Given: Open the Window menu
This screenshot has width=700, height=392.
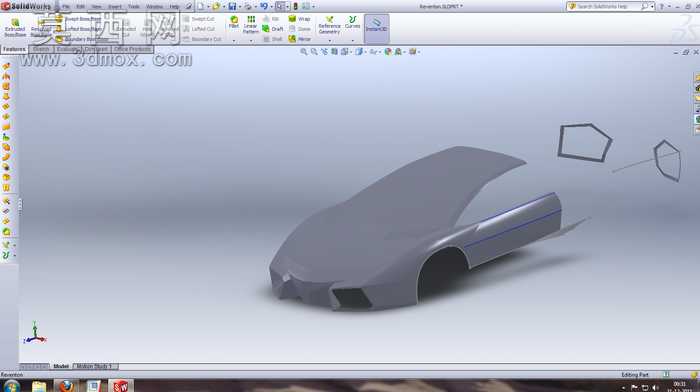Looking at the screenshot, I should (154, 7).
